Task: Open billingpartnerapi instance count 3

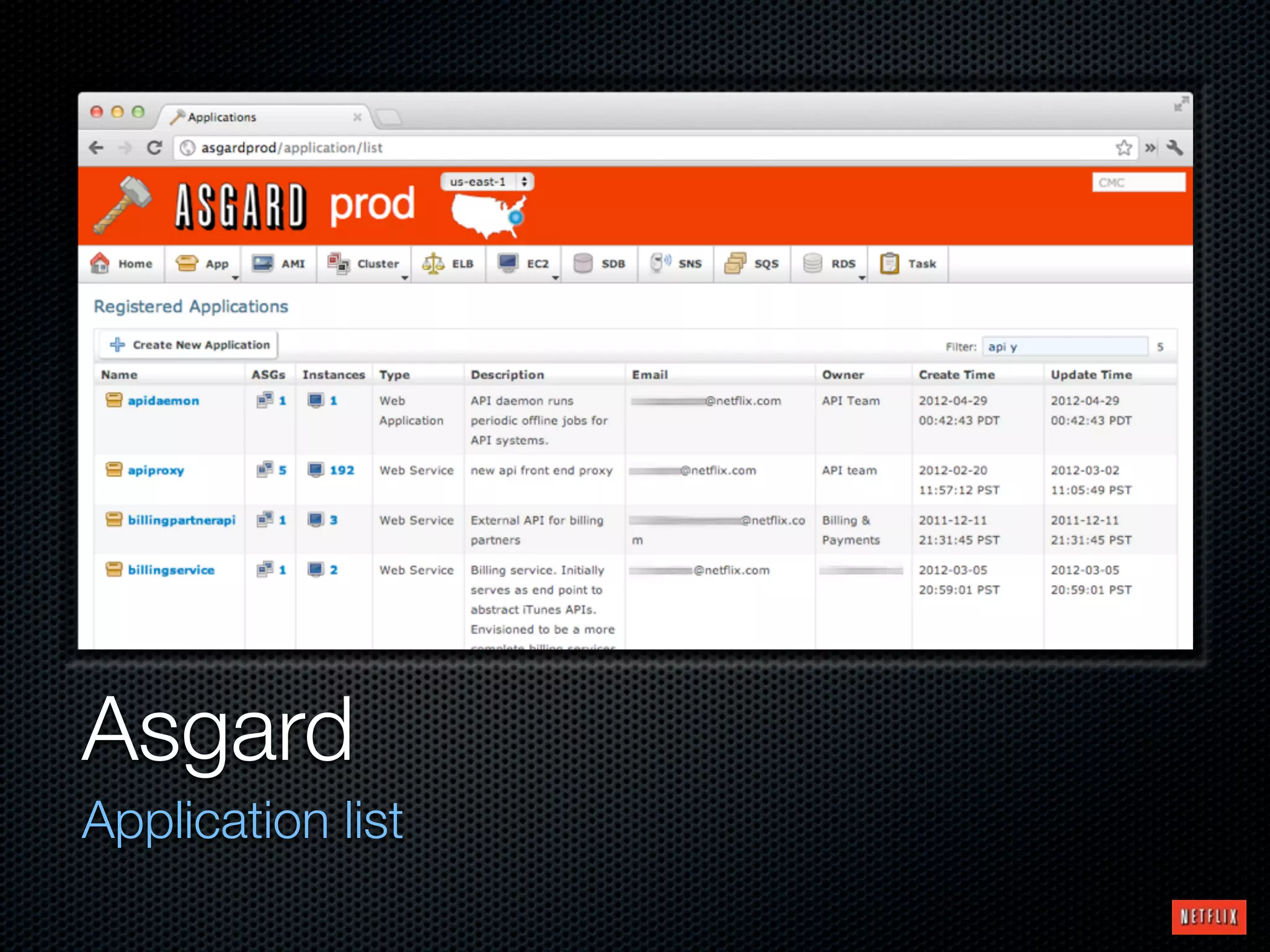Action: (x=334, y=520)
